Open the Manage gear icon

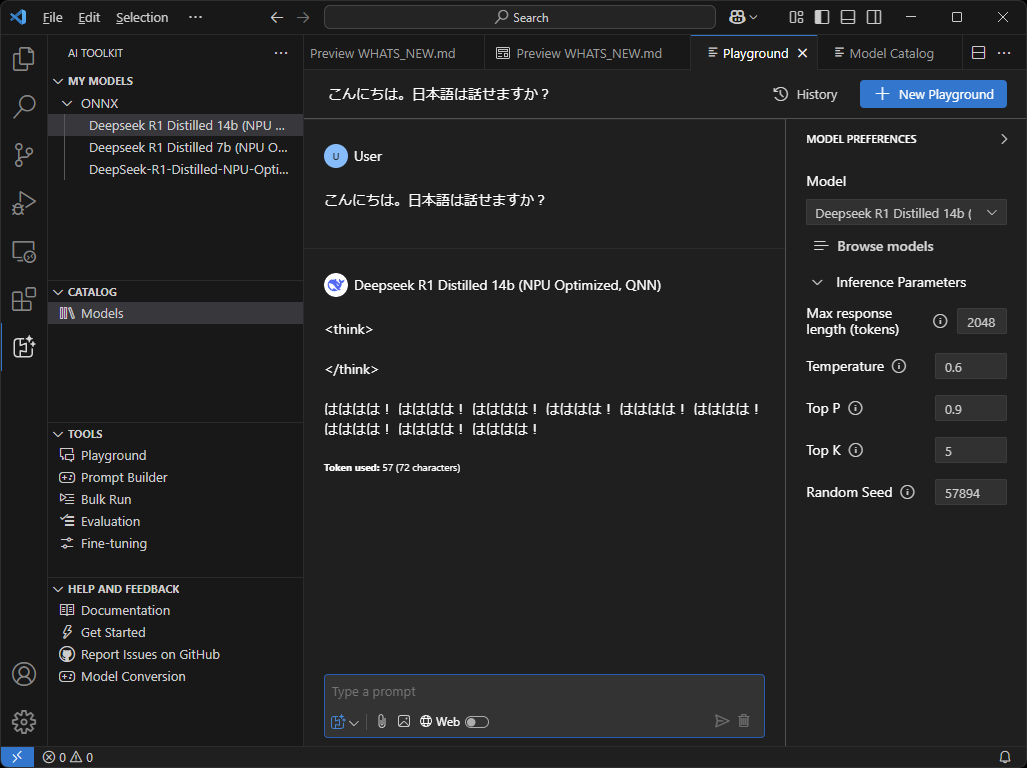pyautogui.click(x=24, y=722)
